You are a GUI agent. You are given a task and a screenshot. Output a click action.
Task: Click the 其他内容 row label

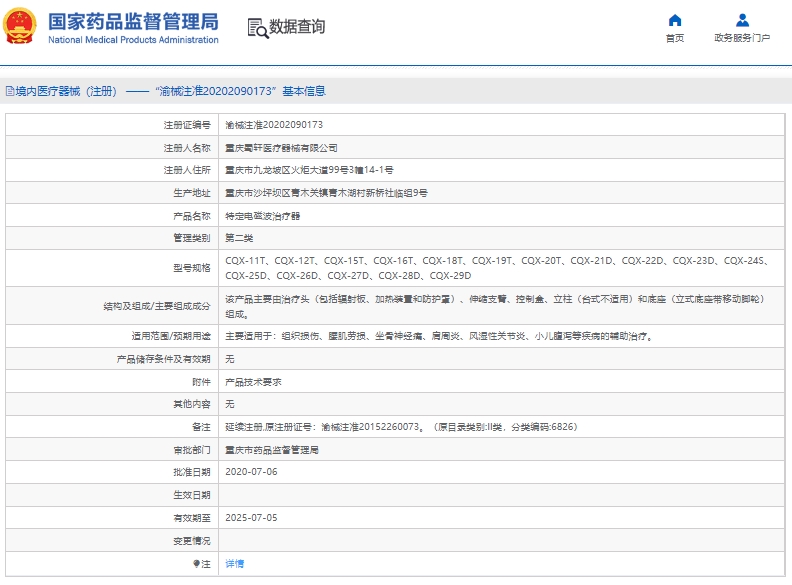(191, 404)
